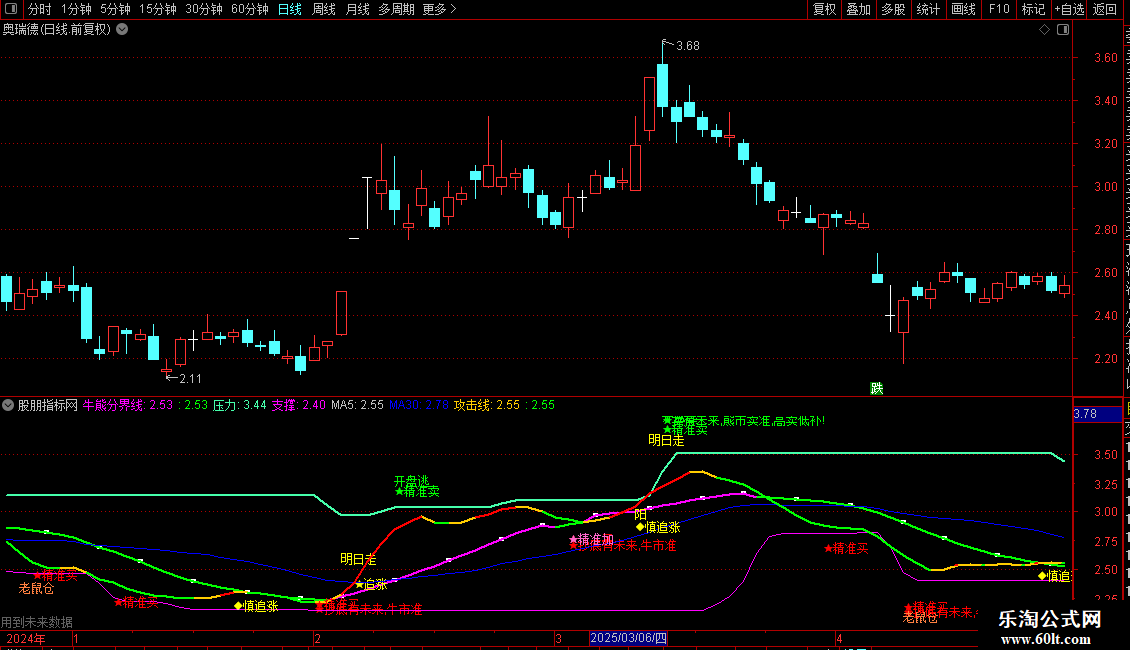Click the 用到未来数据 notice text
Screen dimensions: 1130x650
click(37, 622)
